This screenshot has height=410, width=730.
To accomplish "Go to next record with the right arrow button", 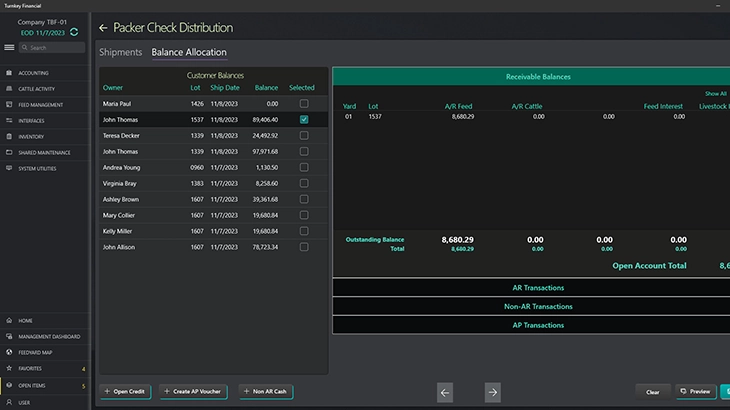I will [493, 392].
